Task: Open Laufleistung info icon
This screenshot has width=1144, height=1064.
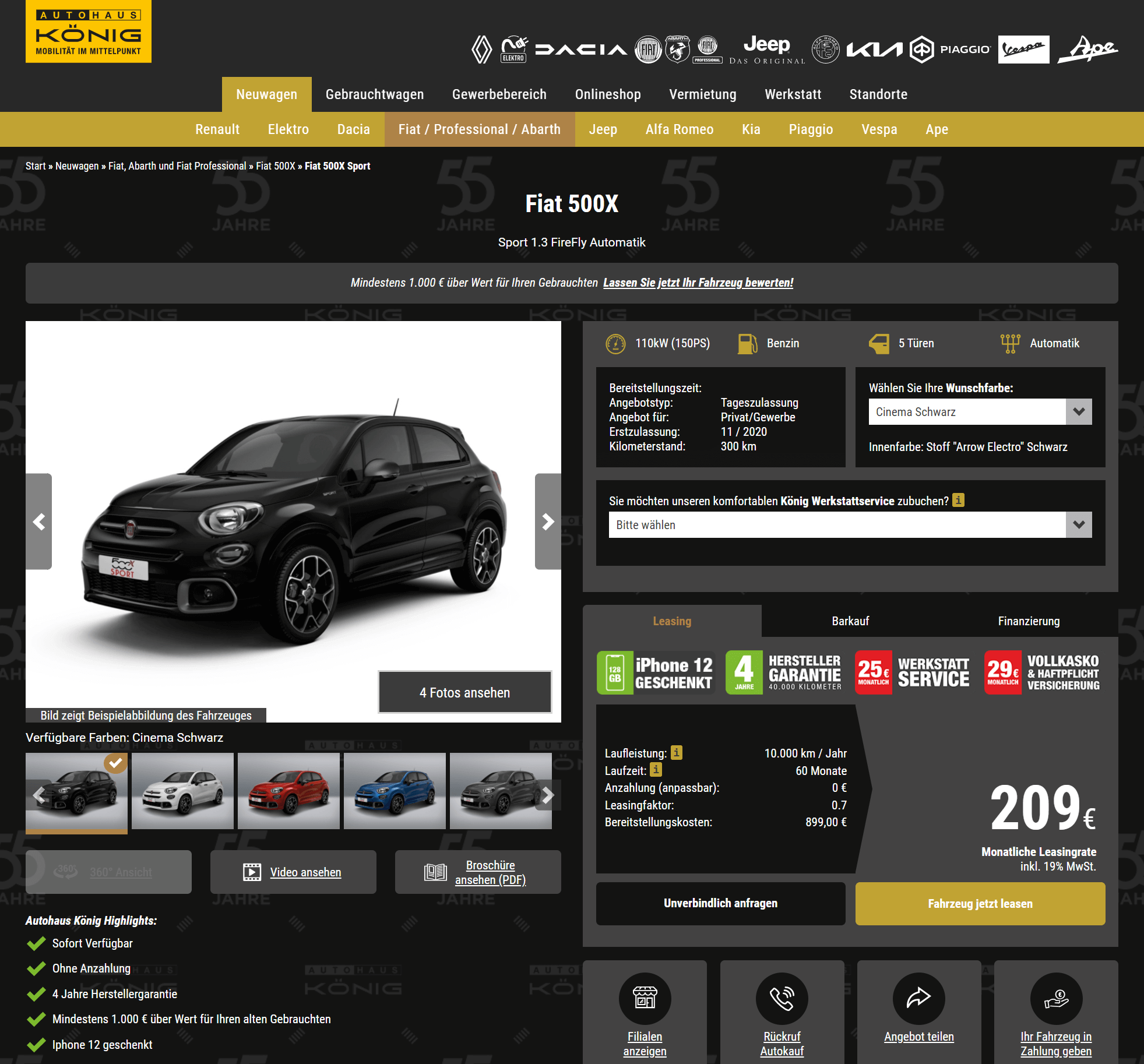Action: coord(677,752)
